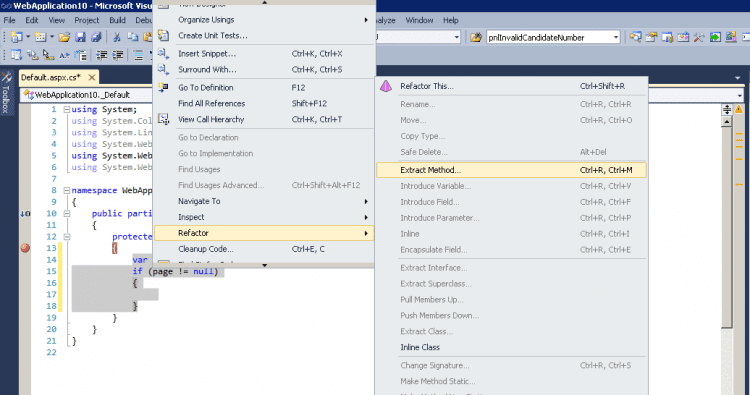The width and height of the screenshot is (750, 395).
Task: Open the Edit menu
Action: pos(32,20)
